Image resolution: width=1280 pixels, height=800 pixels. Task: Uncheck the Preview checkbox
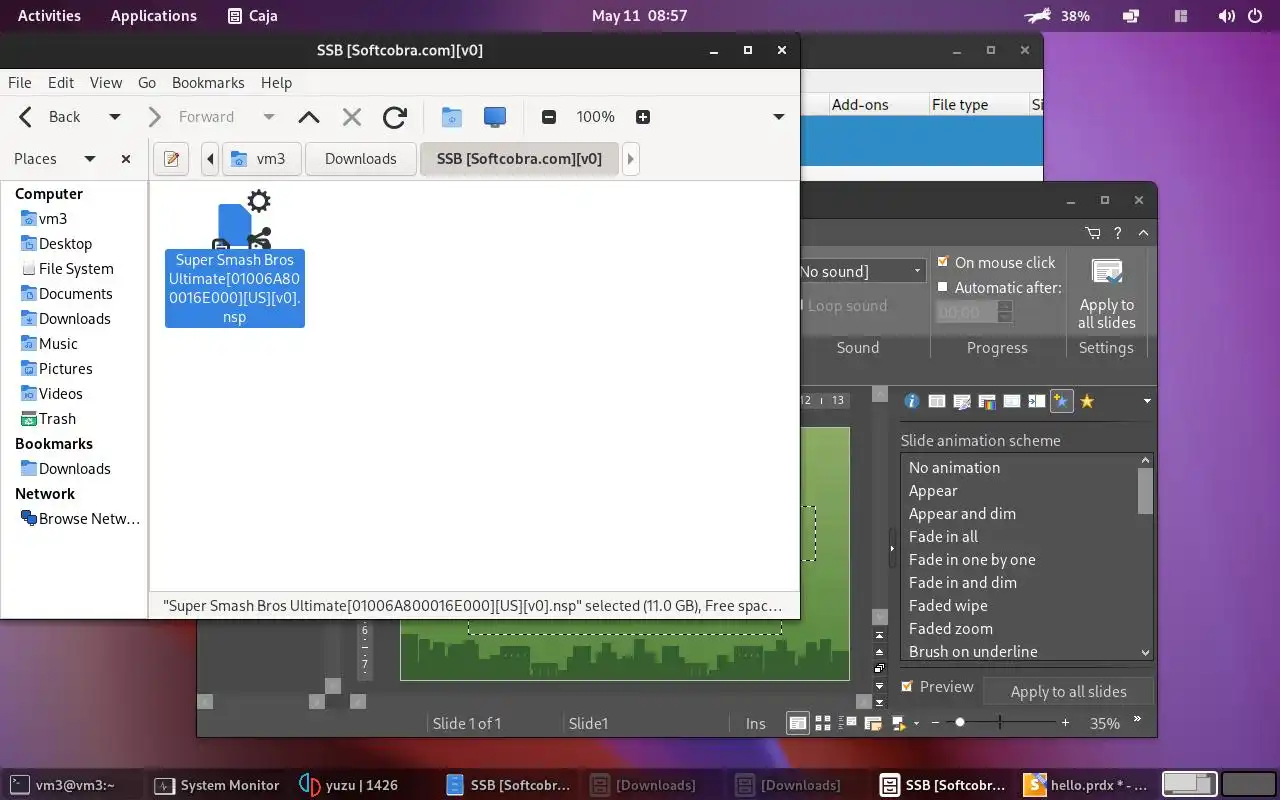click(x=907, y=686)
